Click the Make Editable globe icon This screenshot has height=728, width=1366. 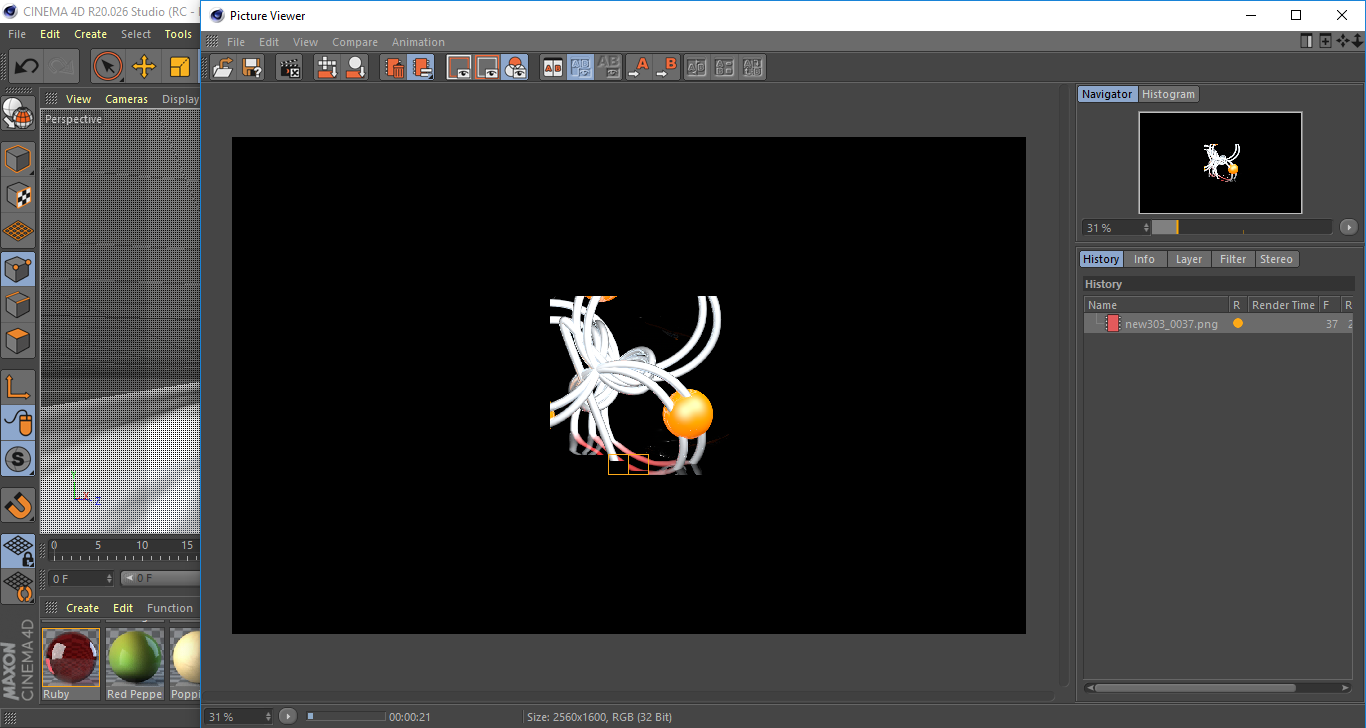(x=18, y=113)
